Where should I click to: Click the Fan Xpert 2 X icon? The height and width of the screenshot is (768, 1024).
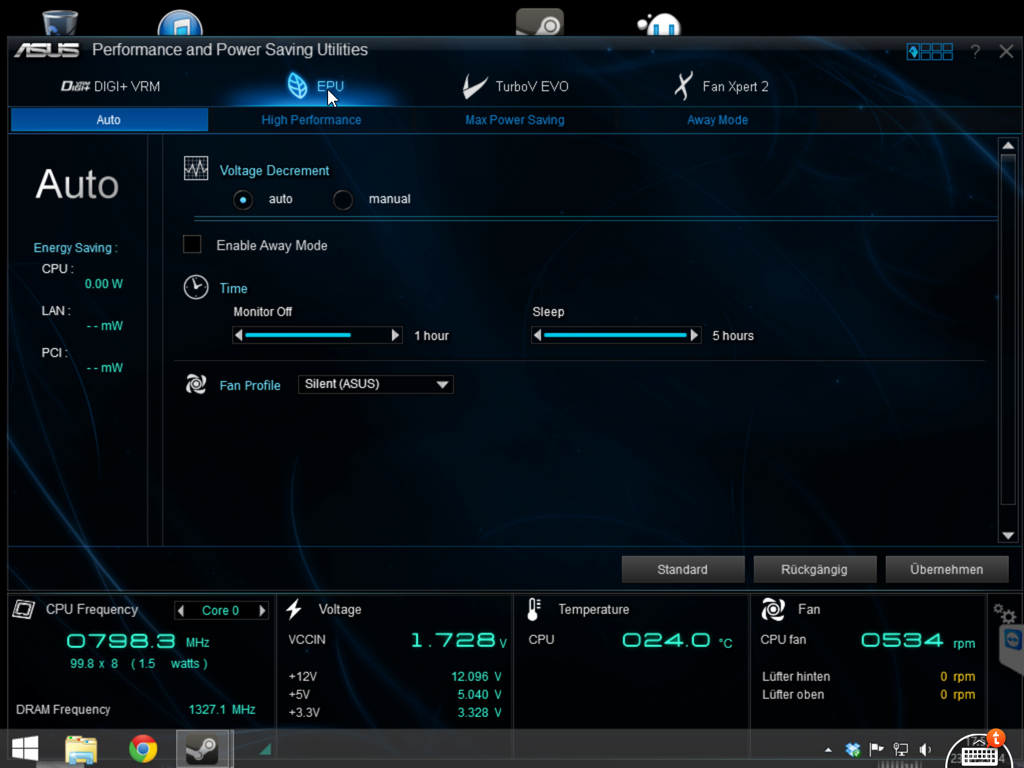coord(683,86)
